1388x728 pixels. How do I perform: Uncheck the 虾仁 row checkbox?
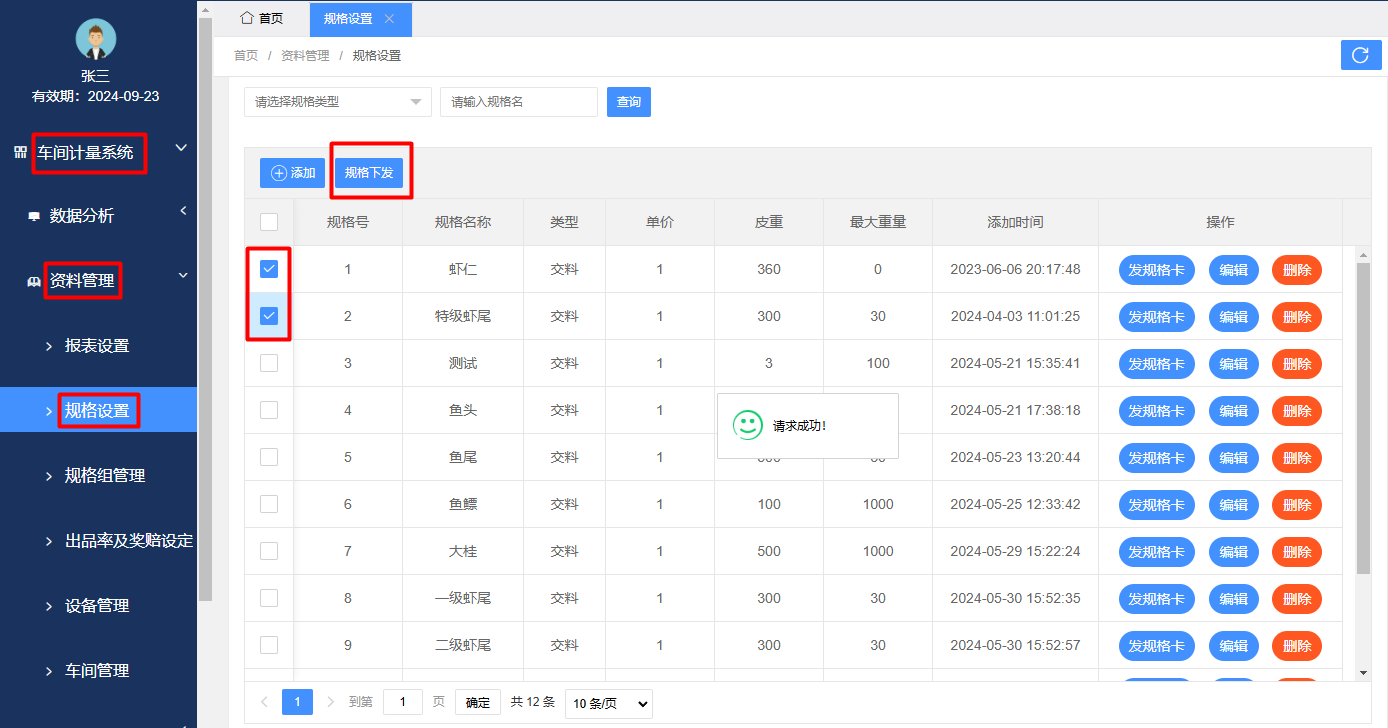(x=269, y=269)
